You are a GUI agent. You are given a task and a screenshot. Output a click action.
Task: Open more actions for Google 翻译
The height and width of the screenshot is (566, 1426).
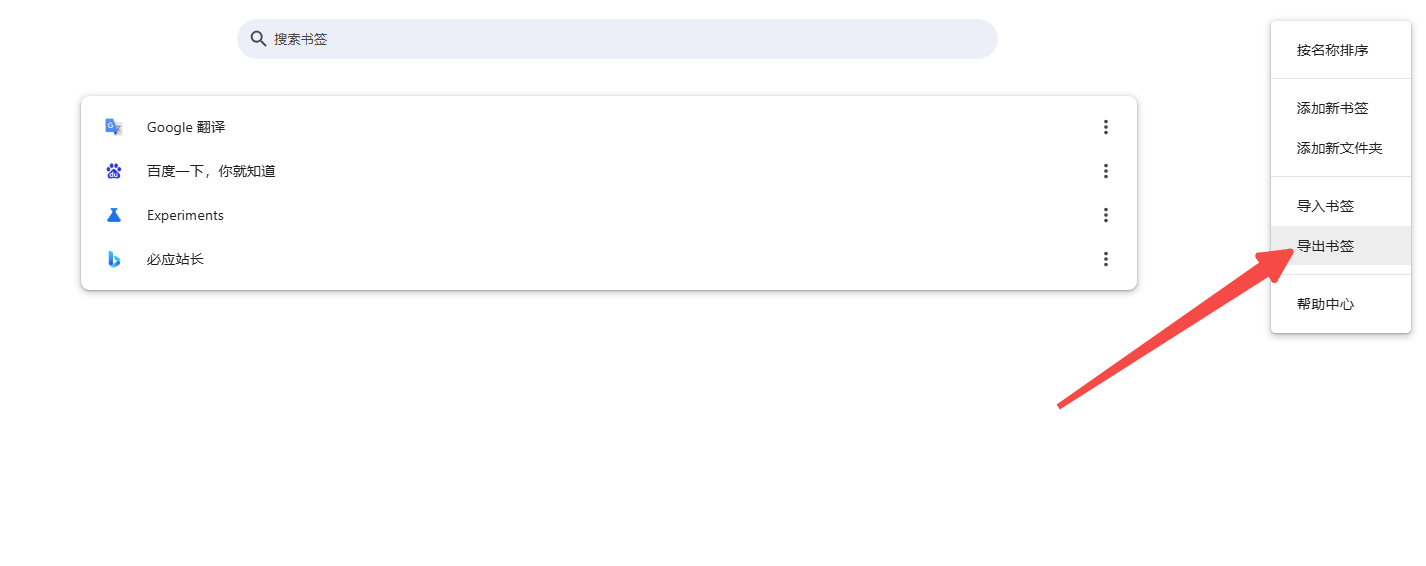1106,127
